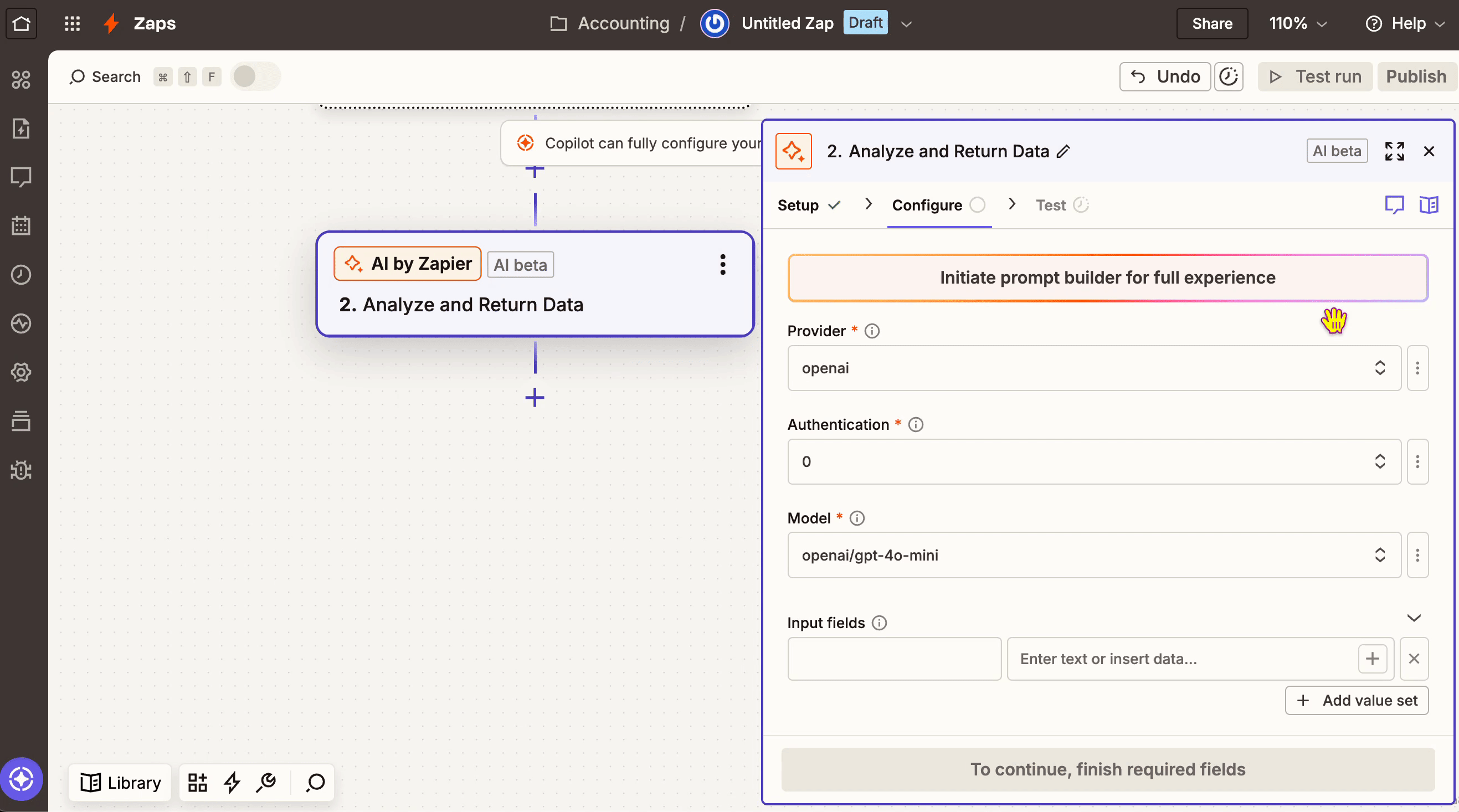Click the Add value set button
The width and height of the screenshot is (1459, 812).
[1357, 701]
